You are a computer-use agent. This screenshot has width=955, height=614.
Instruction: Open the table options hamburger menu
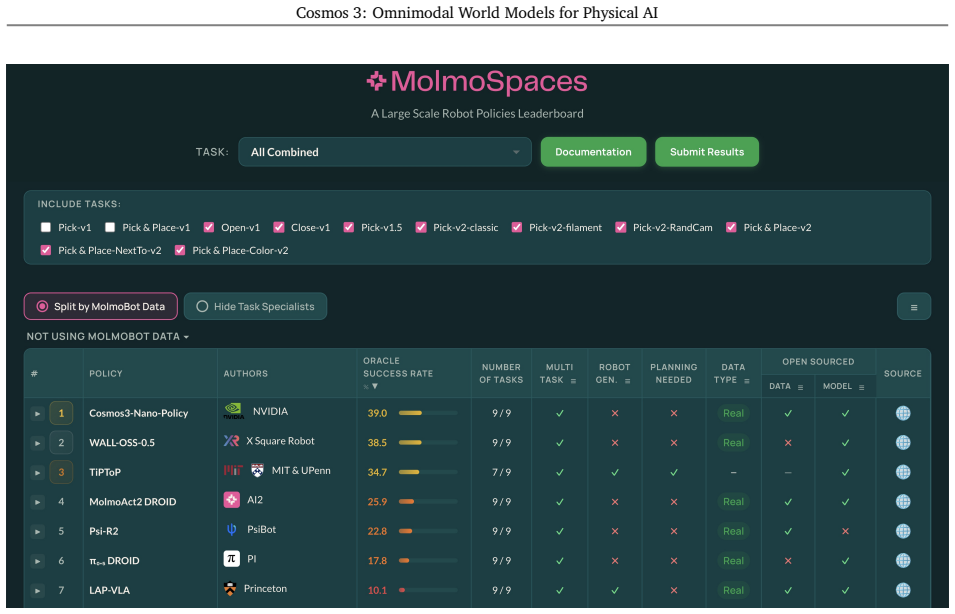[x=914, y=307]
